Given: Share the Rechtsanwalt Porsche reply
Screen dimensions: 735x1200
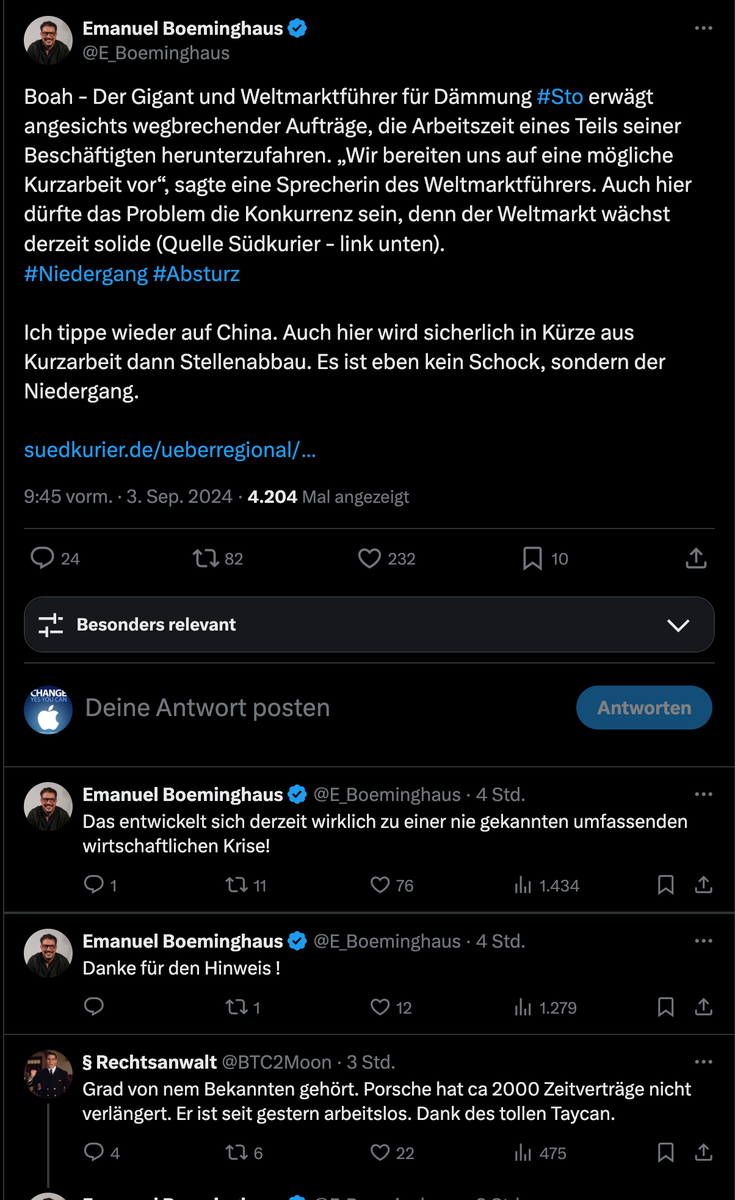Looking at the screenshot, I should (x=704, y=1153).
